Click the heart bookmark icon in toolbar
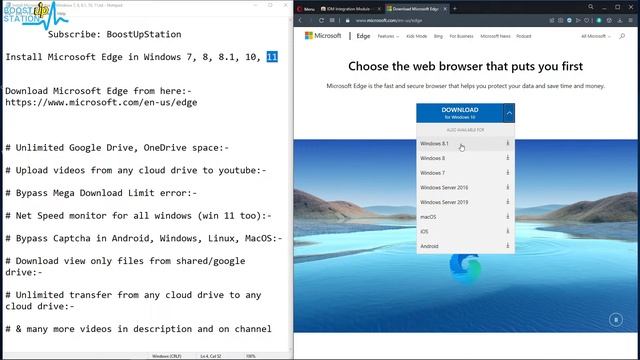The height and width of the screenshot is (360, 640). pyautogui.click(x=587, y=20)
